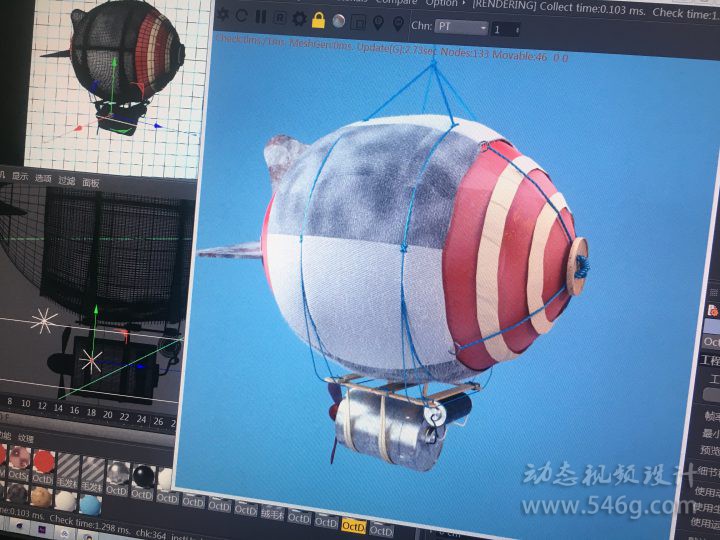Open the 过滤 filter viewport menu

click(66, 181)
